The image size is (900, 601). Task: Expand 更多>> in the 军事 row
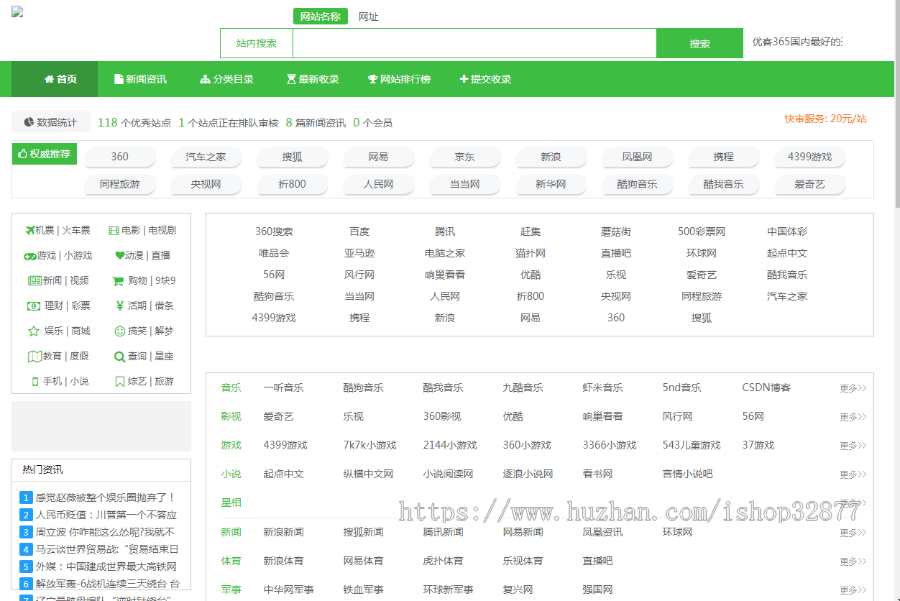point(852,591)
